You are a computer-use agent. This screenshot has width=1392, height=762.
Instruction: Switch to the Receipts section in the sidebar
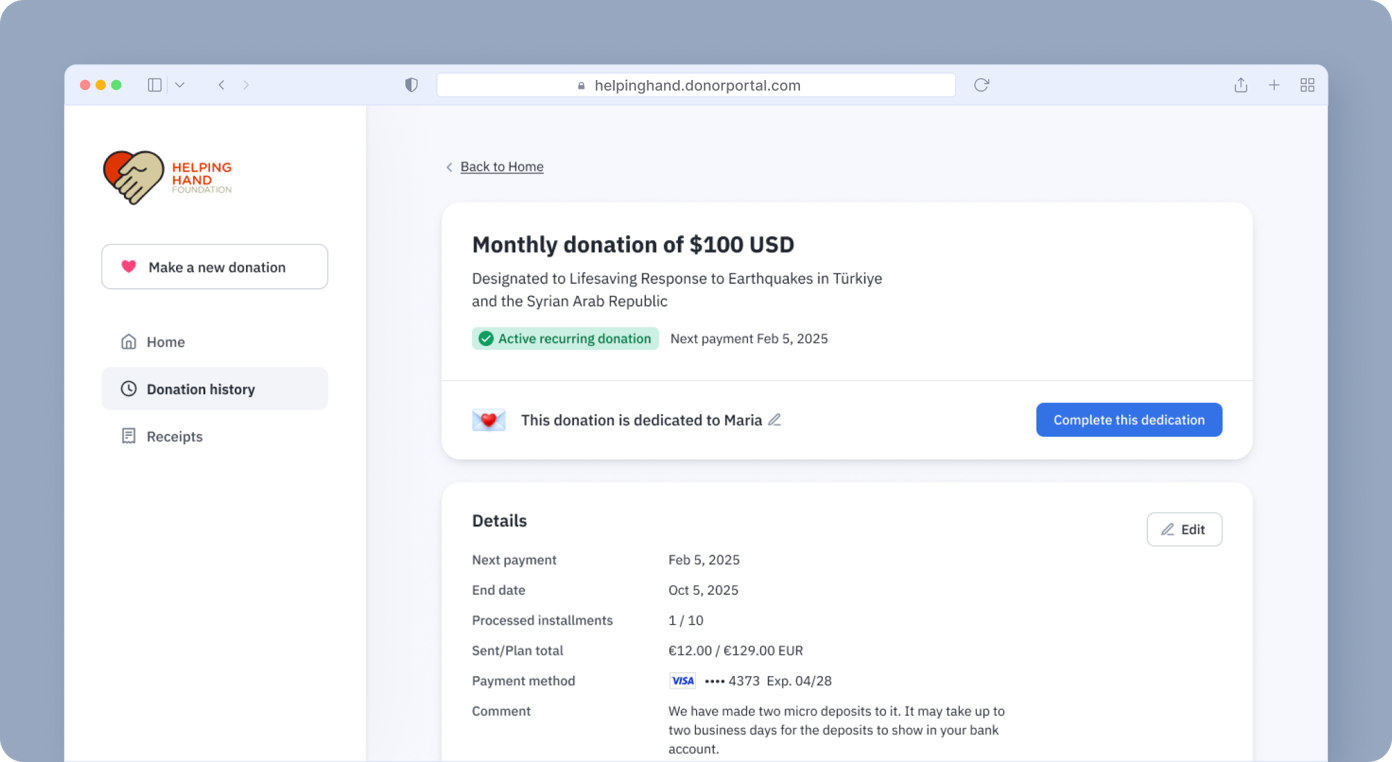pos(175,435)
